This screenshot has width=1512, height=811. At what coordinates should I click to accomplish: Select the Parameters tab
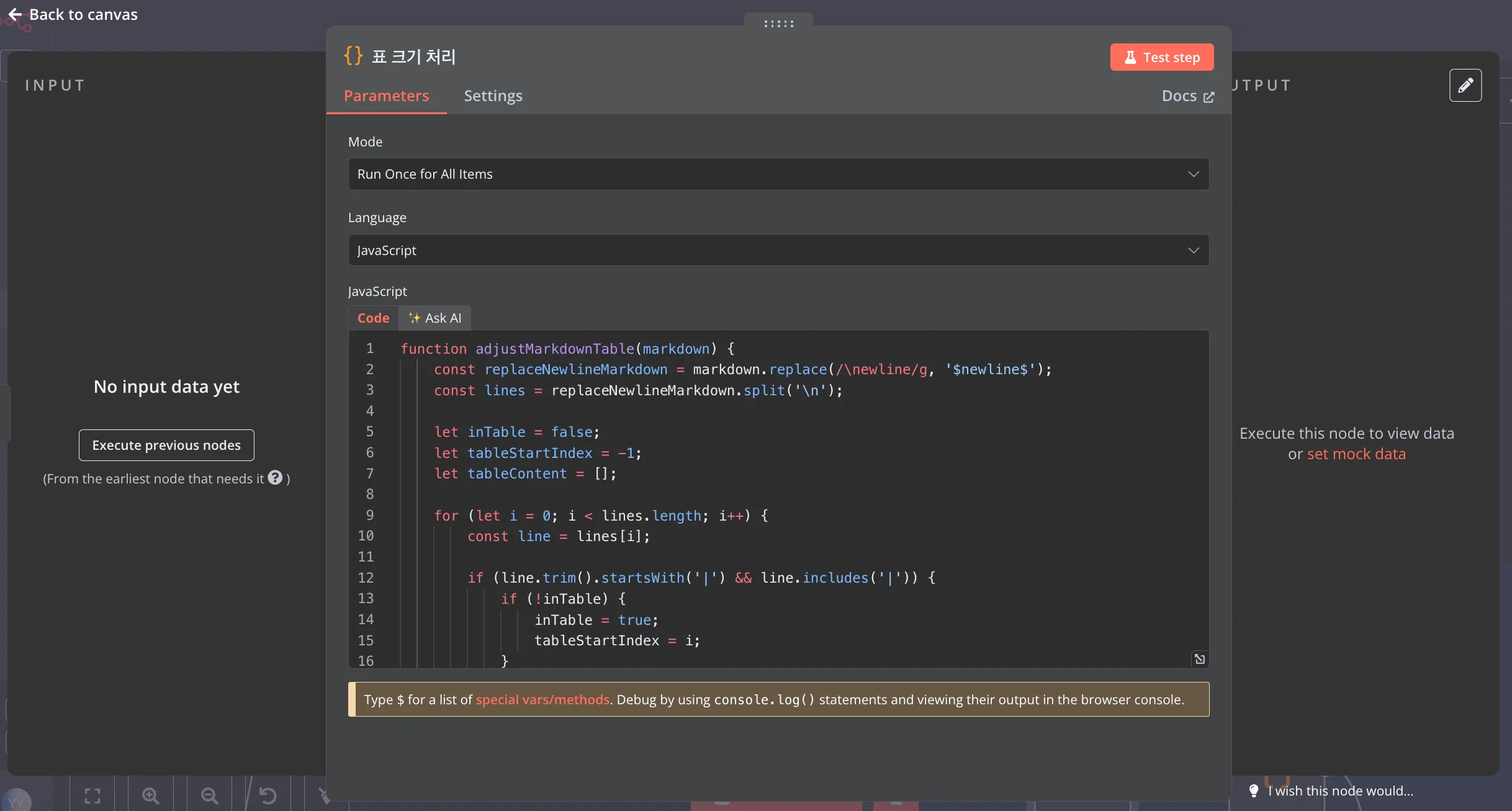click(386, 96)
